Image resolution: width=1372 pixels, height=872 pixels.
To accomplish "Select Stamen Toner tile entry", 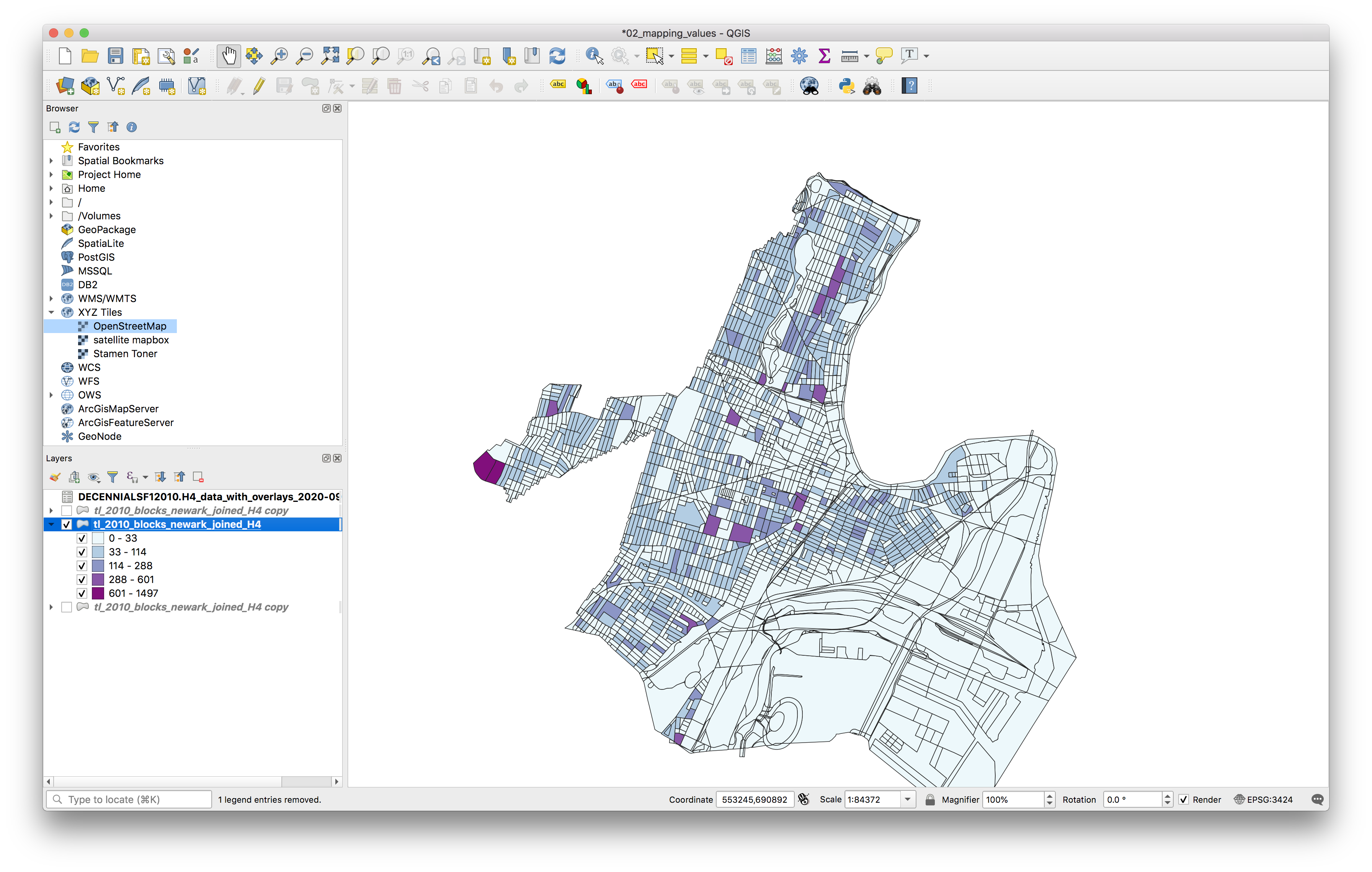I will [x=125, y=354].
